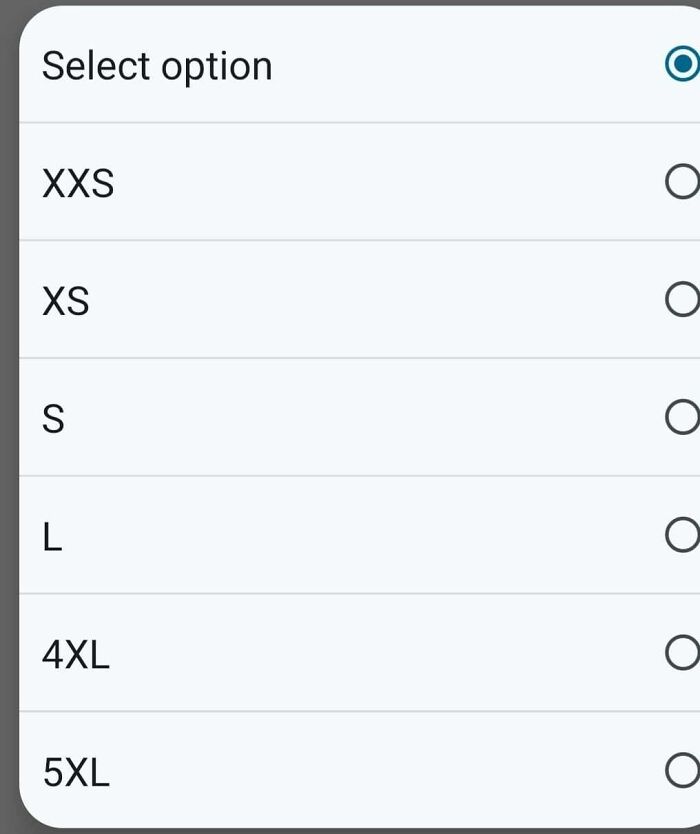Select the 5XL size option
700x834 pixels.
[350, 772]
